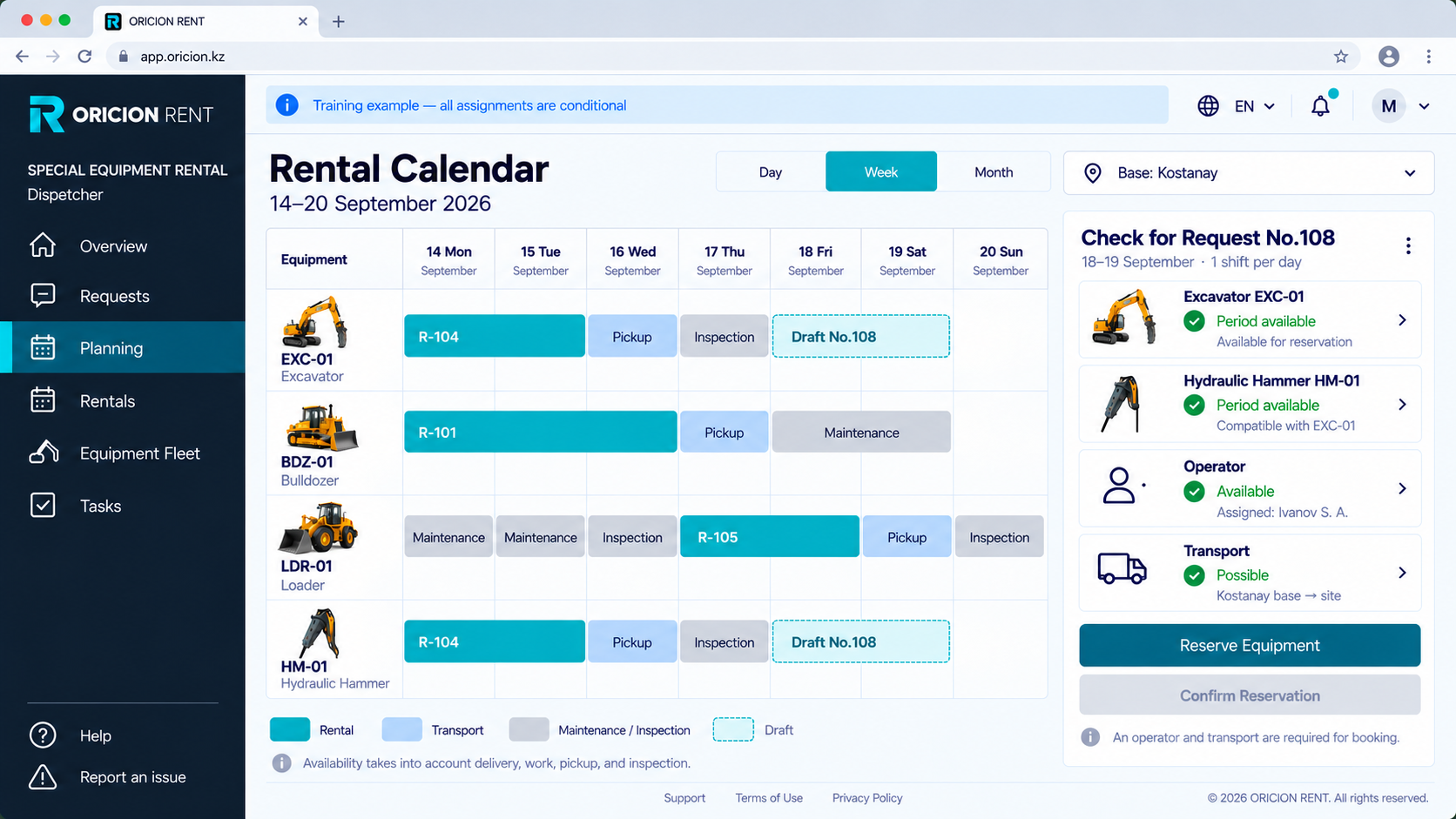Screen dimensions: 1456x819
Task: Open Draft No.108 block in EXC-01 row
Action: point(861,336)
